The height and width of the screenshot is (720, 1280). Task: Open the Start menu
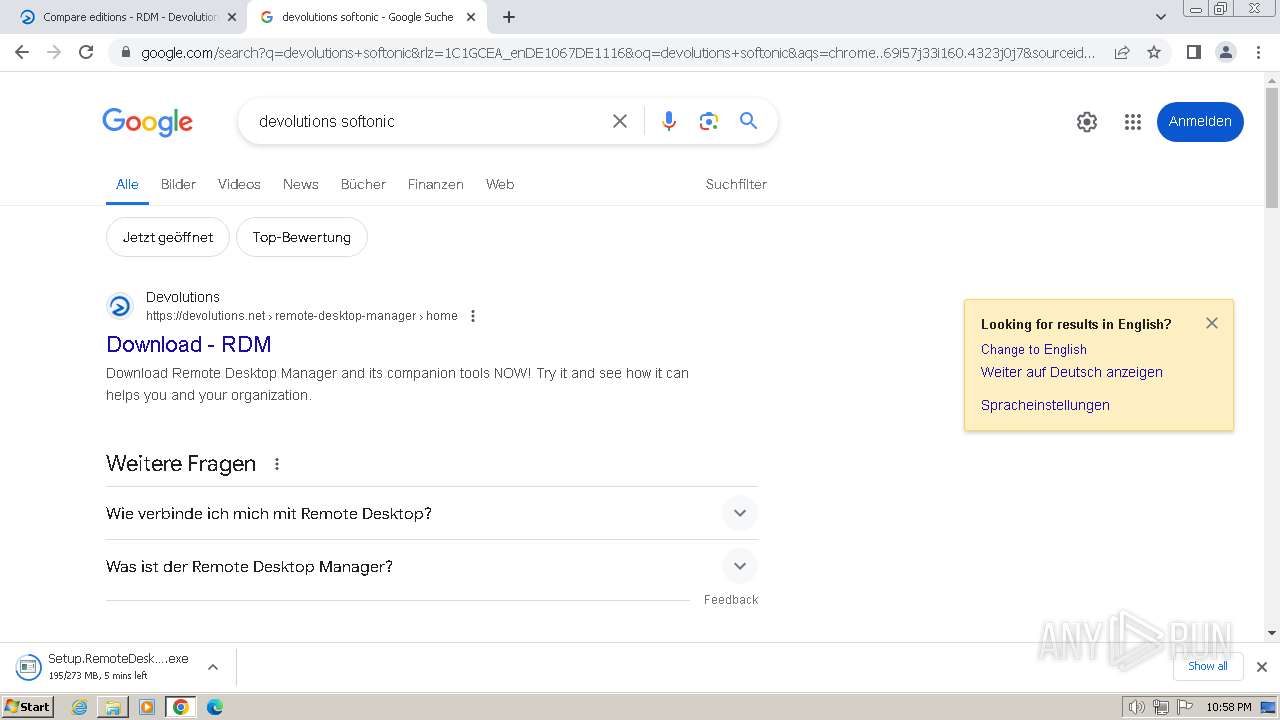28,707
